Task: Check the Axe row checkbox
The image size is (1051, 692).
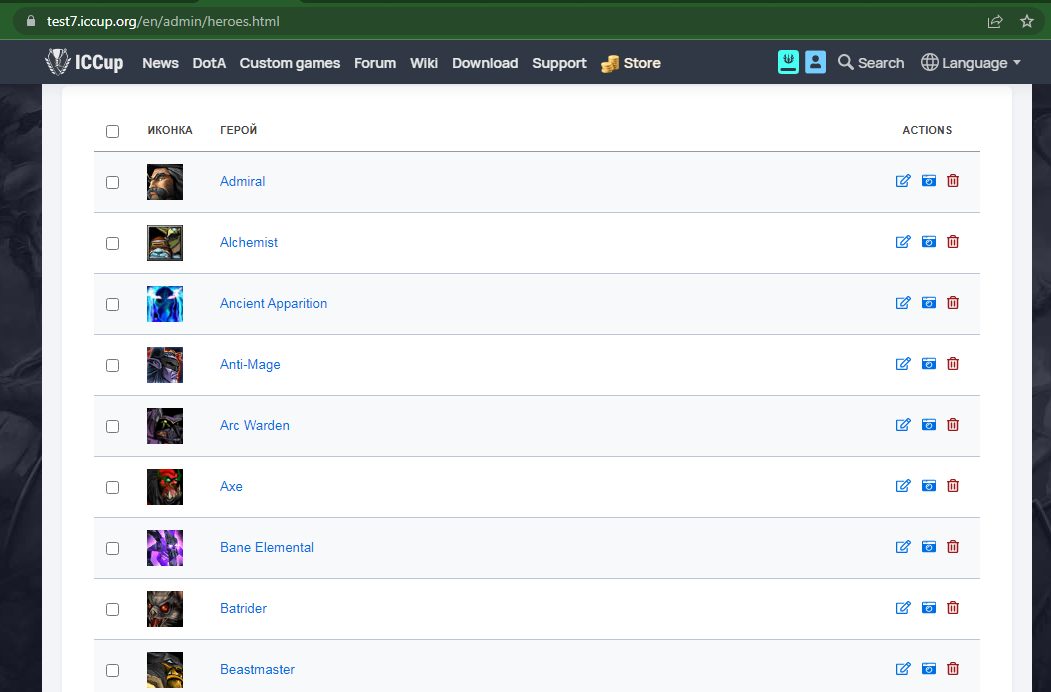Action: [113, 487]
